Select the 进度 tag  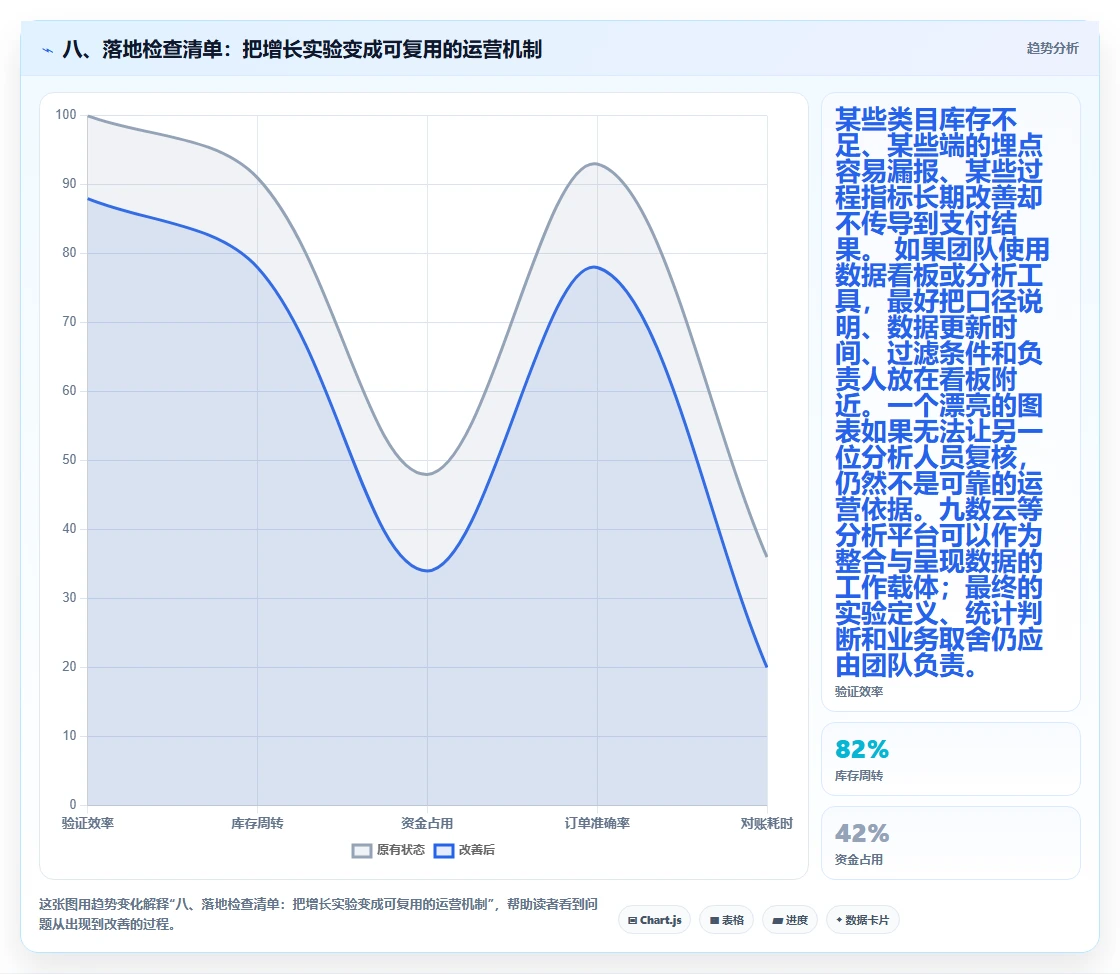point(790,920)
